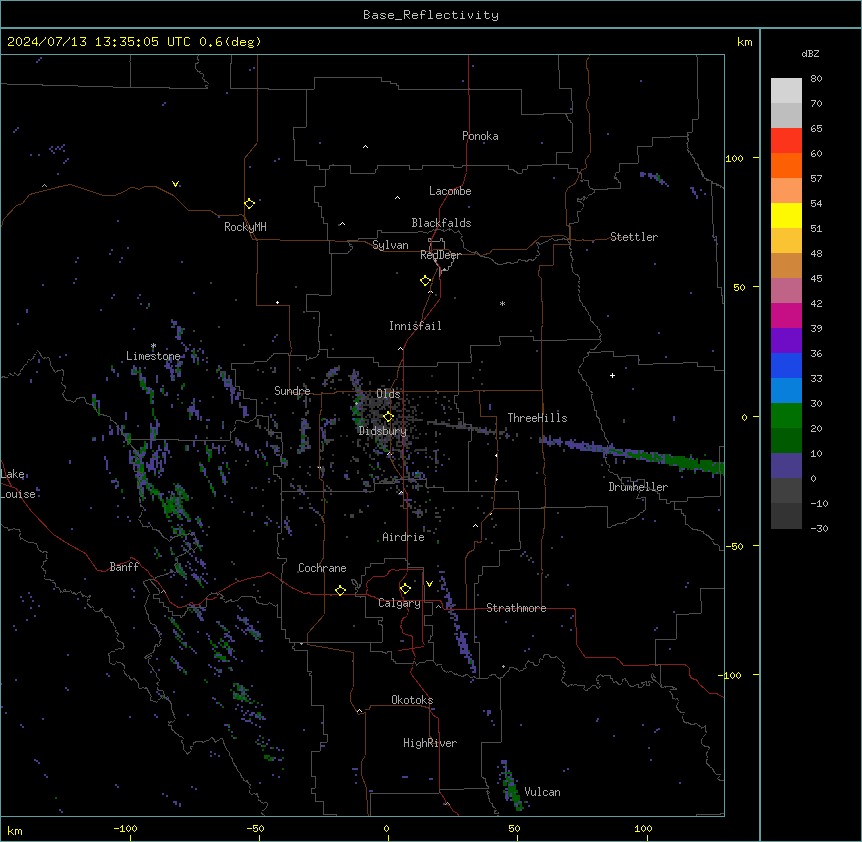Screen dimensions: 862x842
Task: Select the yellow diamond marker above Calgary label
Action: [x=405, y=589]
